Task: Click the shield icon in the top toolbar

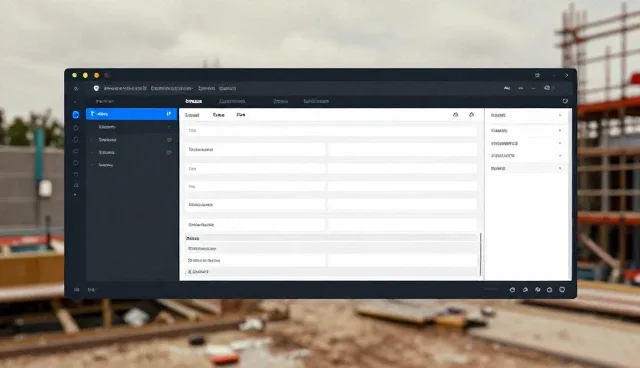Action: [x=96, y=88]
